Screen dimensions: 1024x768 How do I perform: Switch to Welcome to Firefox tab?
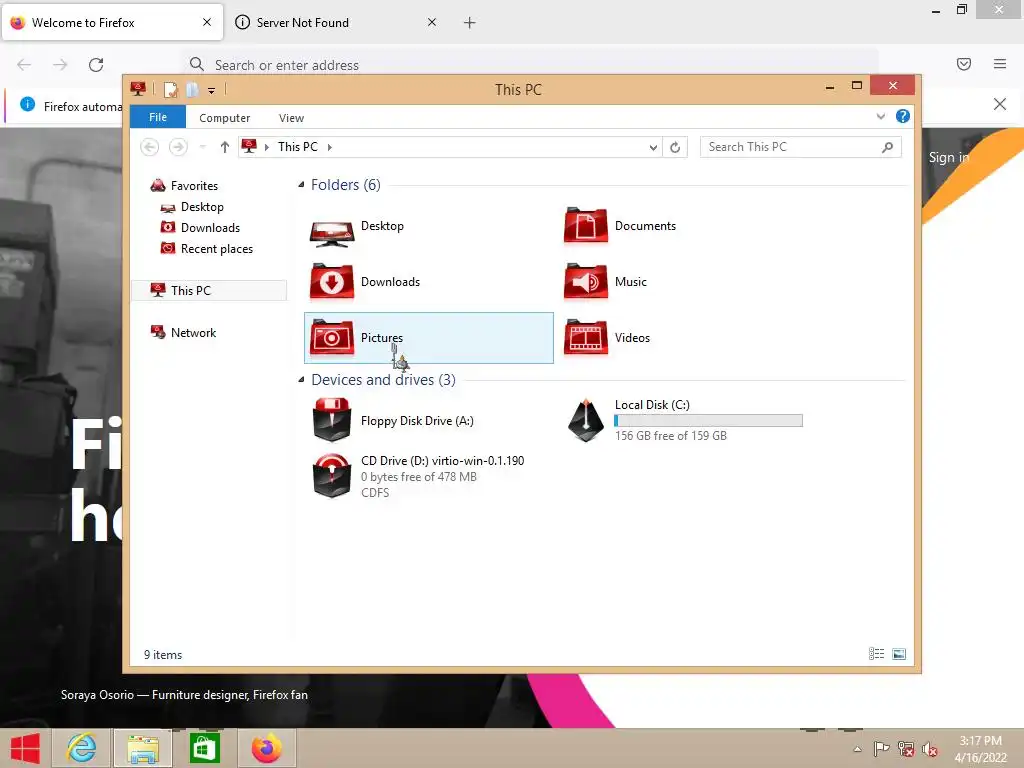(x=112, y=22)
